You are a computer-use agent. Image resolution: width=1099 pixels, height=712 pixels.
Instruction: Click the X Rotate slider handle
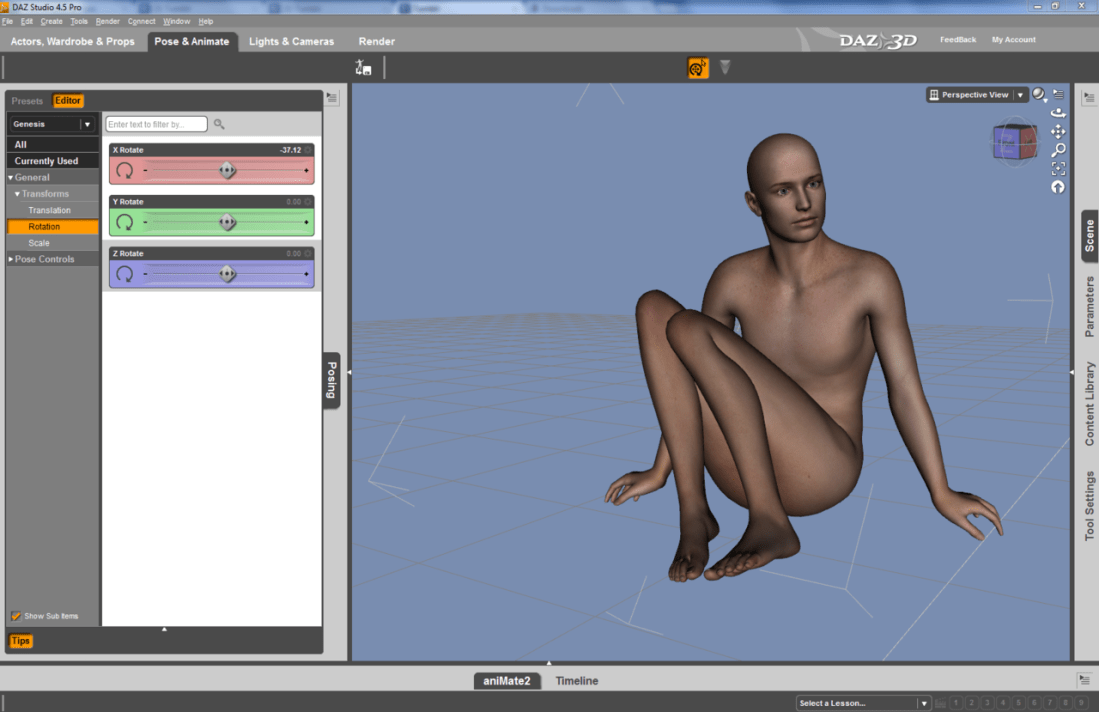click(x=227, y=171)
